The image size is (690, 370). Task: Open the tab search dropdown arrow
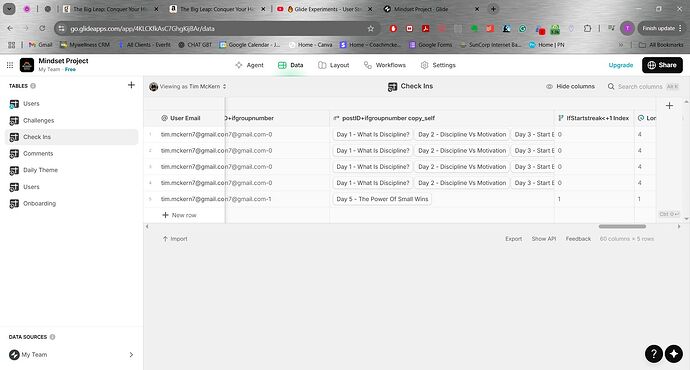click(9, 9)
